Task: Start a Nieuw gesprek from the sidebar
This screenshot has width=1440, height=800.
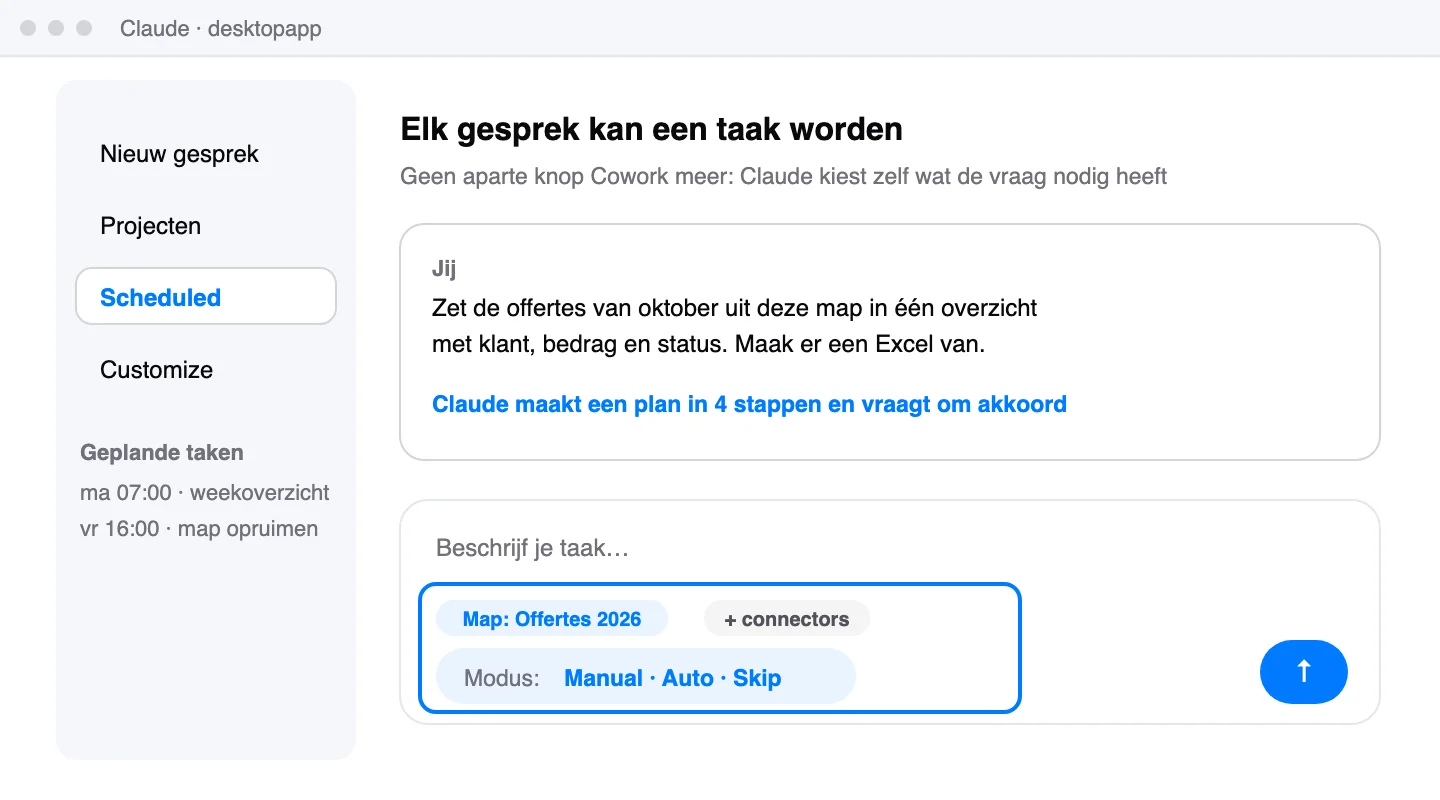Action: pyautogui.click(x=180, y=154)
